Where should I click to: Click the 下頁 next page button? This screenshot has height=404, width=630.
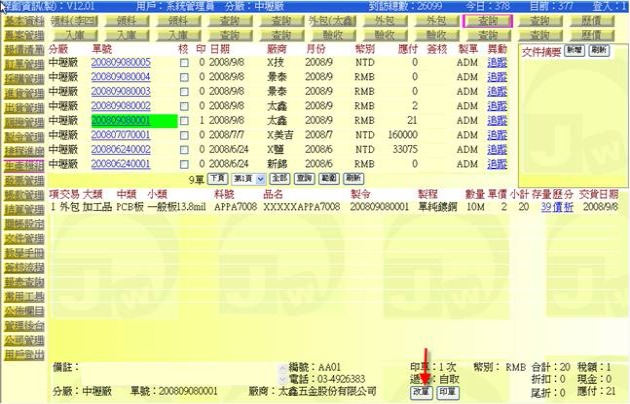215,177
